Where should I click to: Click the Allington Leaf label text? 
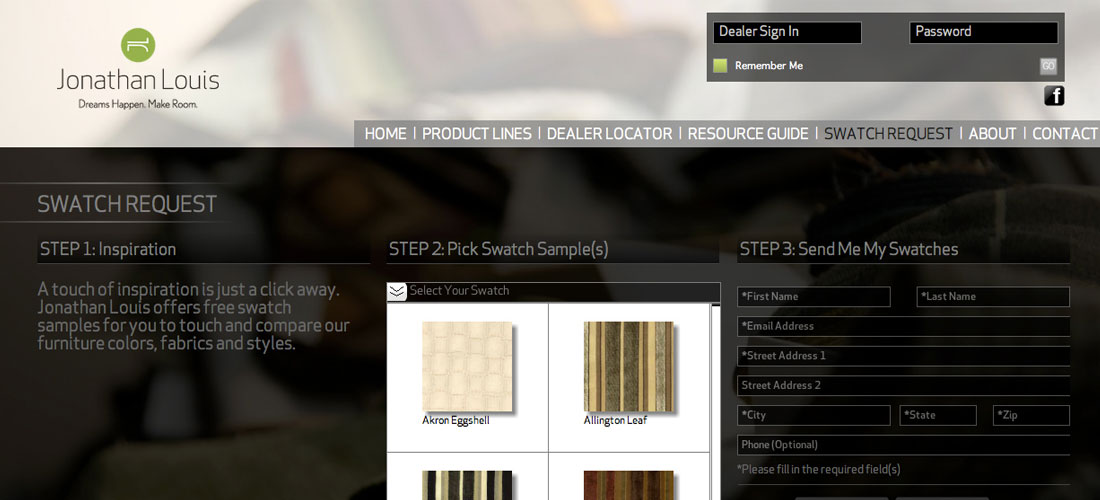(x=615, y=421)
